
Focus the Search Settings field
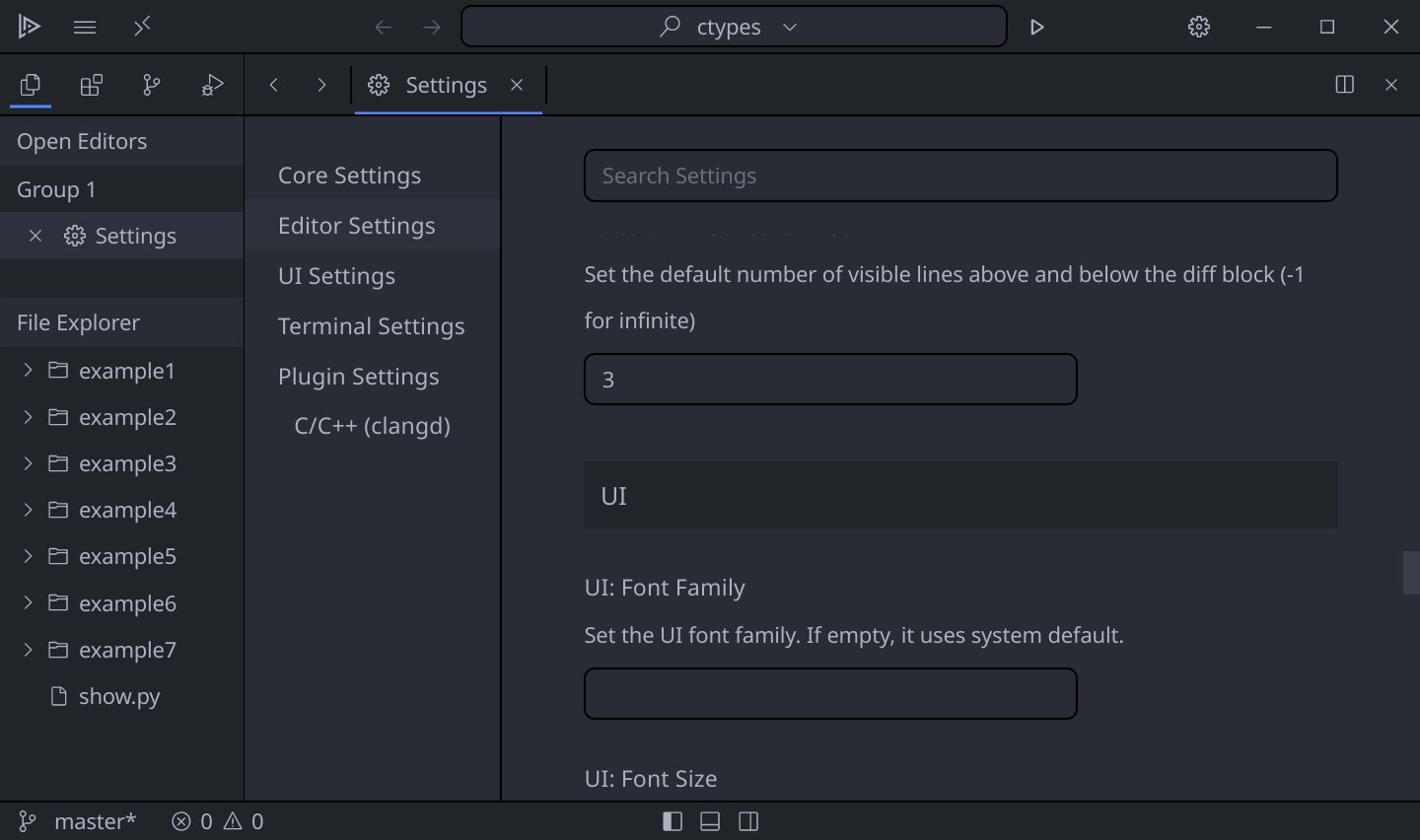pos(960,175)
